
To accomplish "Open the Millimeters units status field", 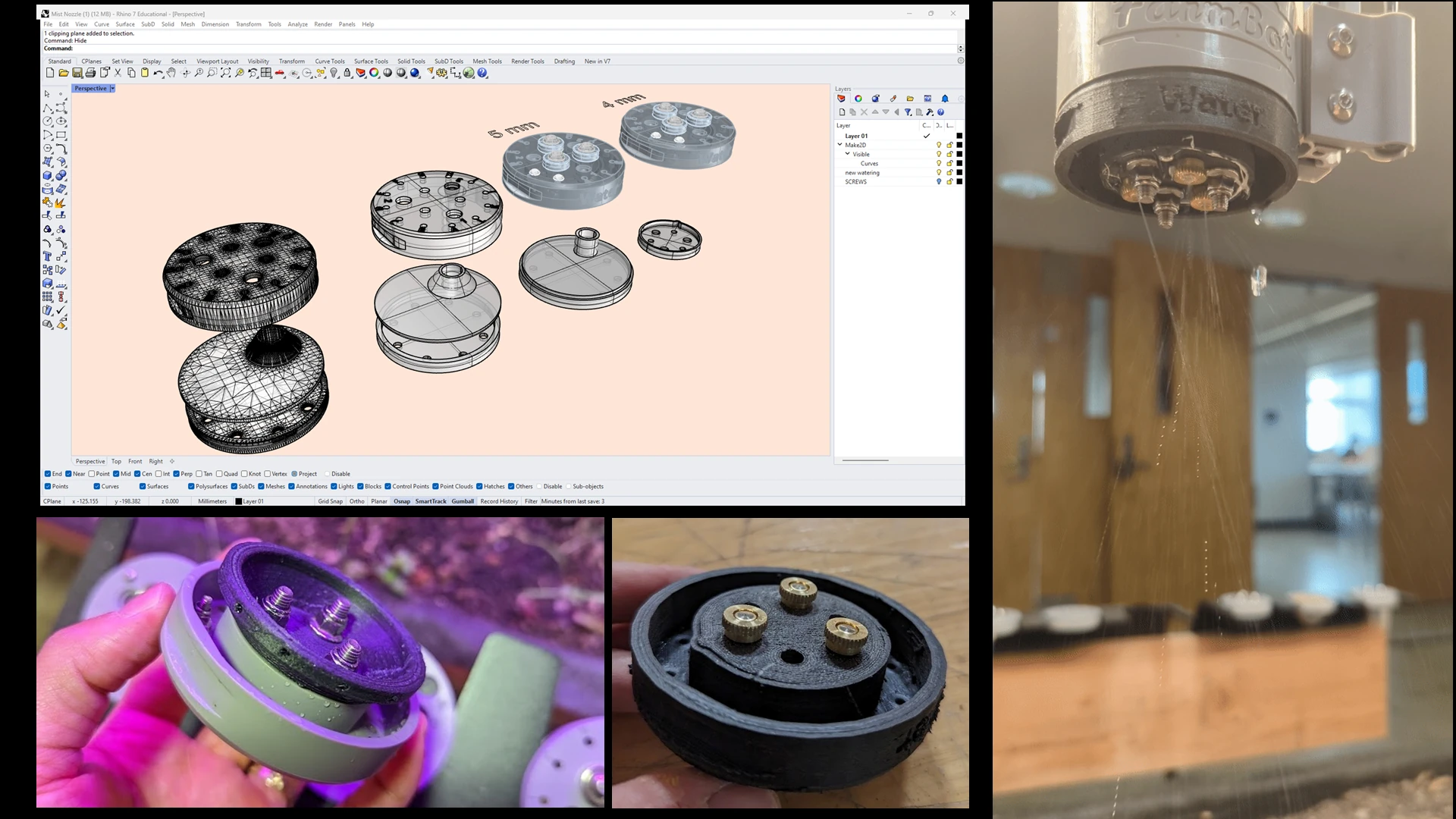I will (x=212, y=501).
